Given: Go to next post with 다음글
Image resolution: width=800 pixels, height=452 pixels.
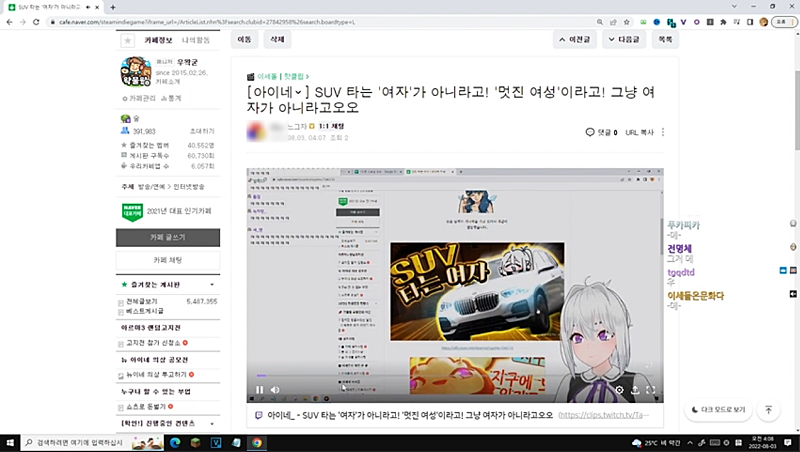Looking at the screenshot, I should pos(624,40).
